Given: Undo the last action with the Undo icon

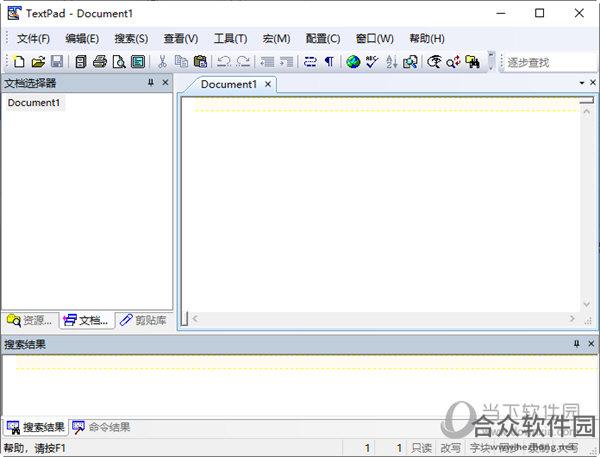Looking at the screenshot, I should 224,61.
